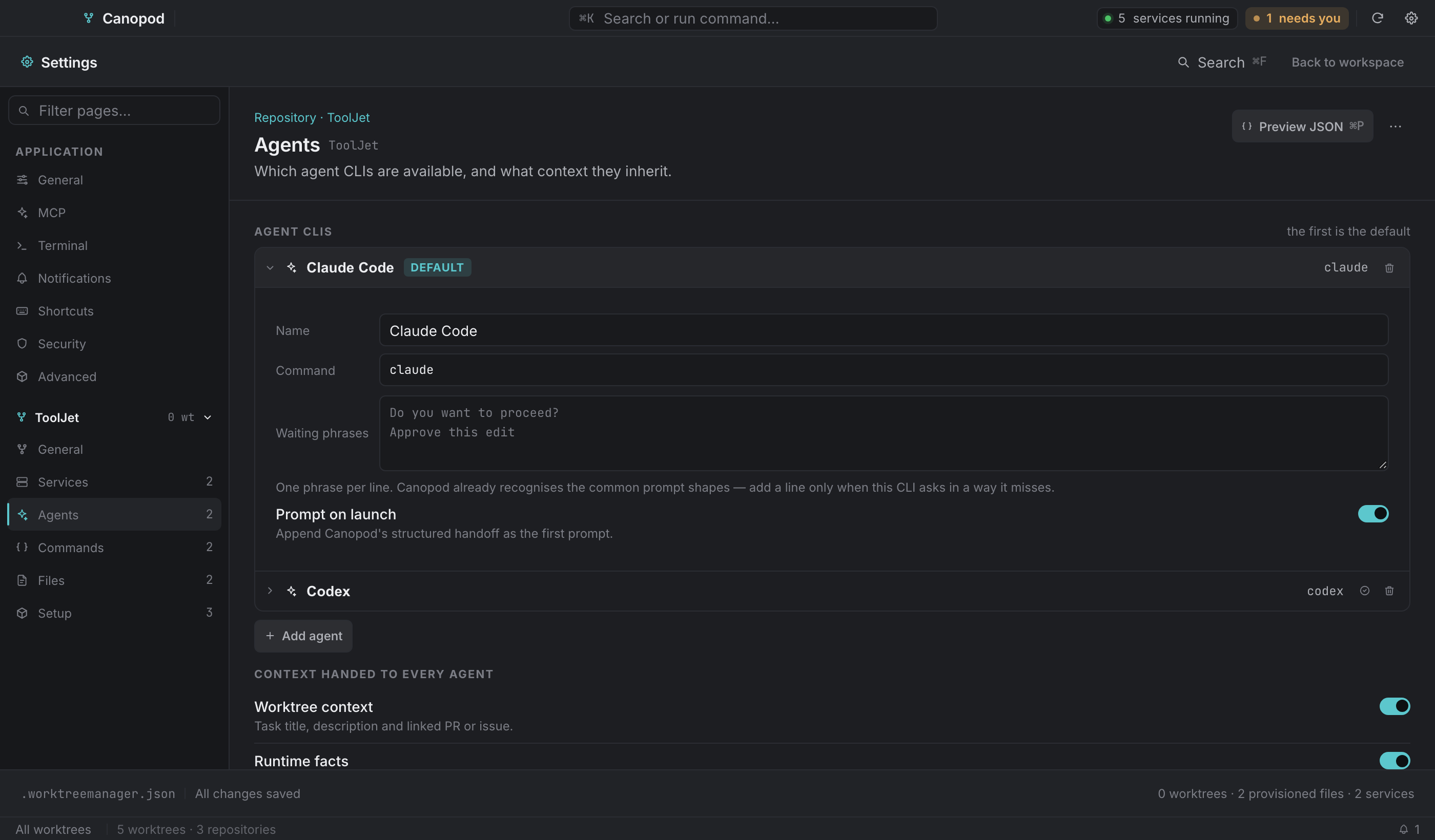
Task: Open the Advanced settings page
Action: [114, 377]
